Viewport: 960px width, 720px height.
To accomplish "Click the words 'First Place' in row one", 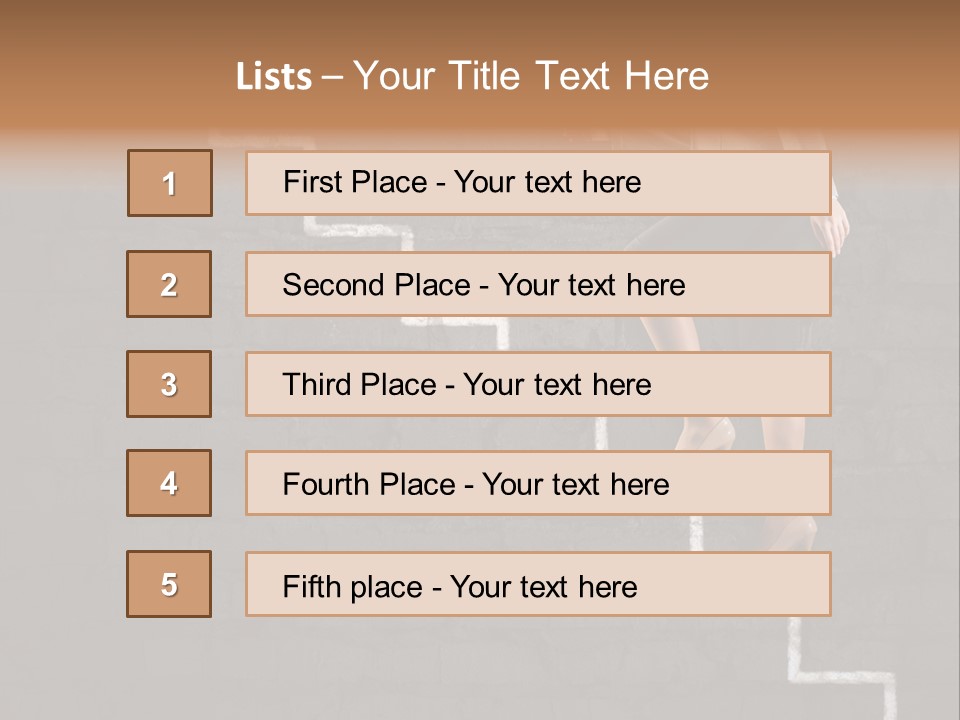I will [355, 182].
